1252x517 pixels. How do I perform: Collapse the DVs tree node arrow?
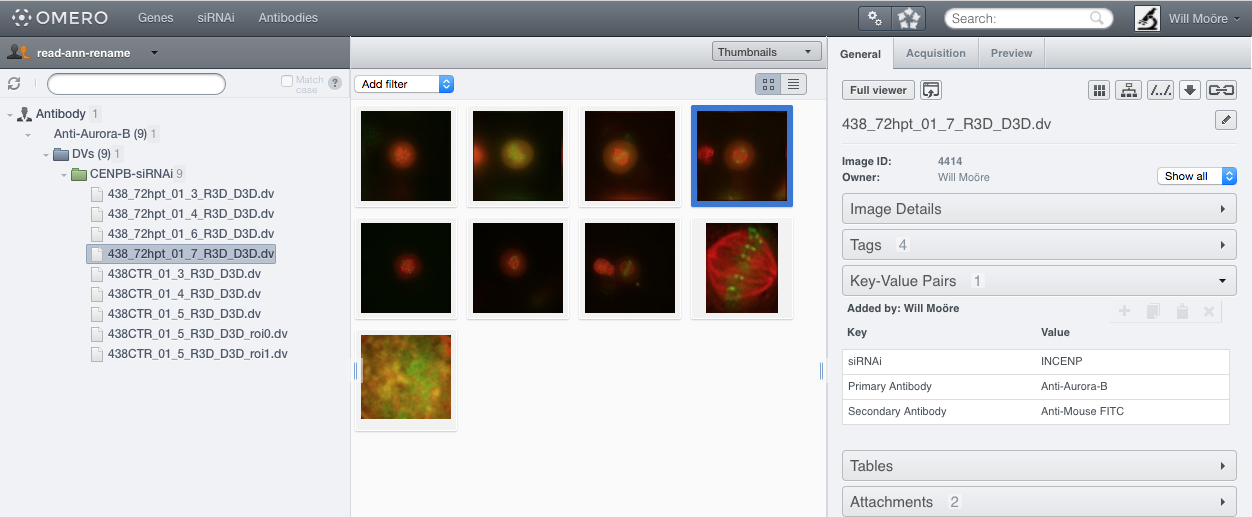[46, 155]
